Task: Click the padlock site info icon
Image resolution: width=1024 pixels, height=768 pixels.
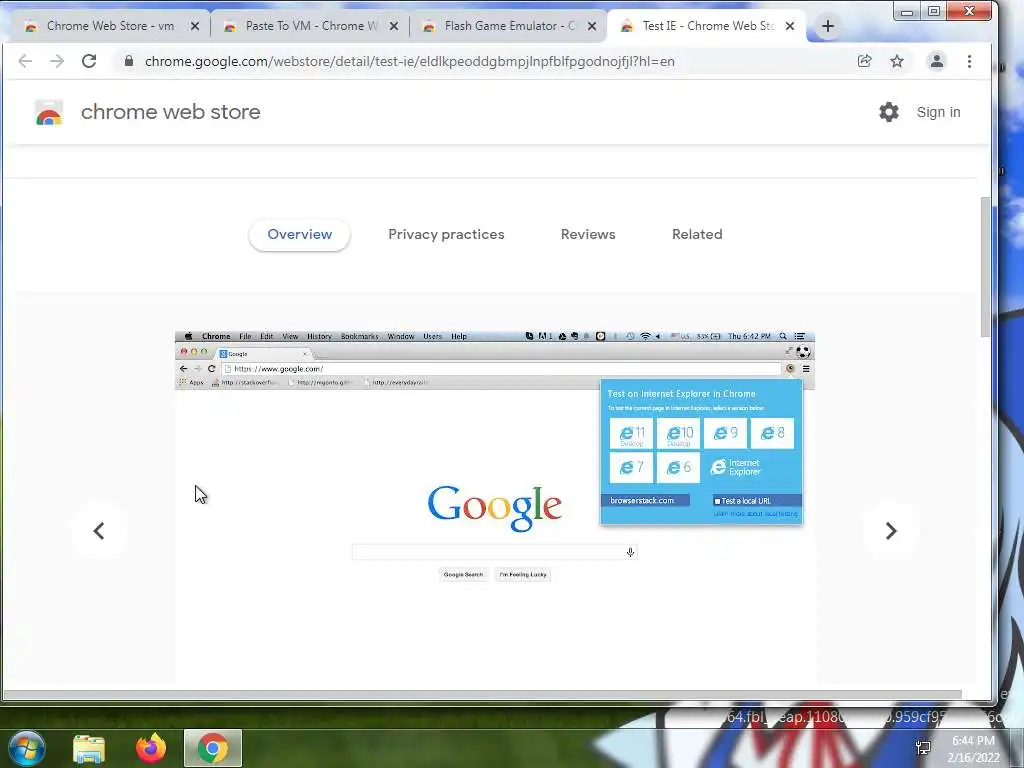Action: click(x=129, y=61)
